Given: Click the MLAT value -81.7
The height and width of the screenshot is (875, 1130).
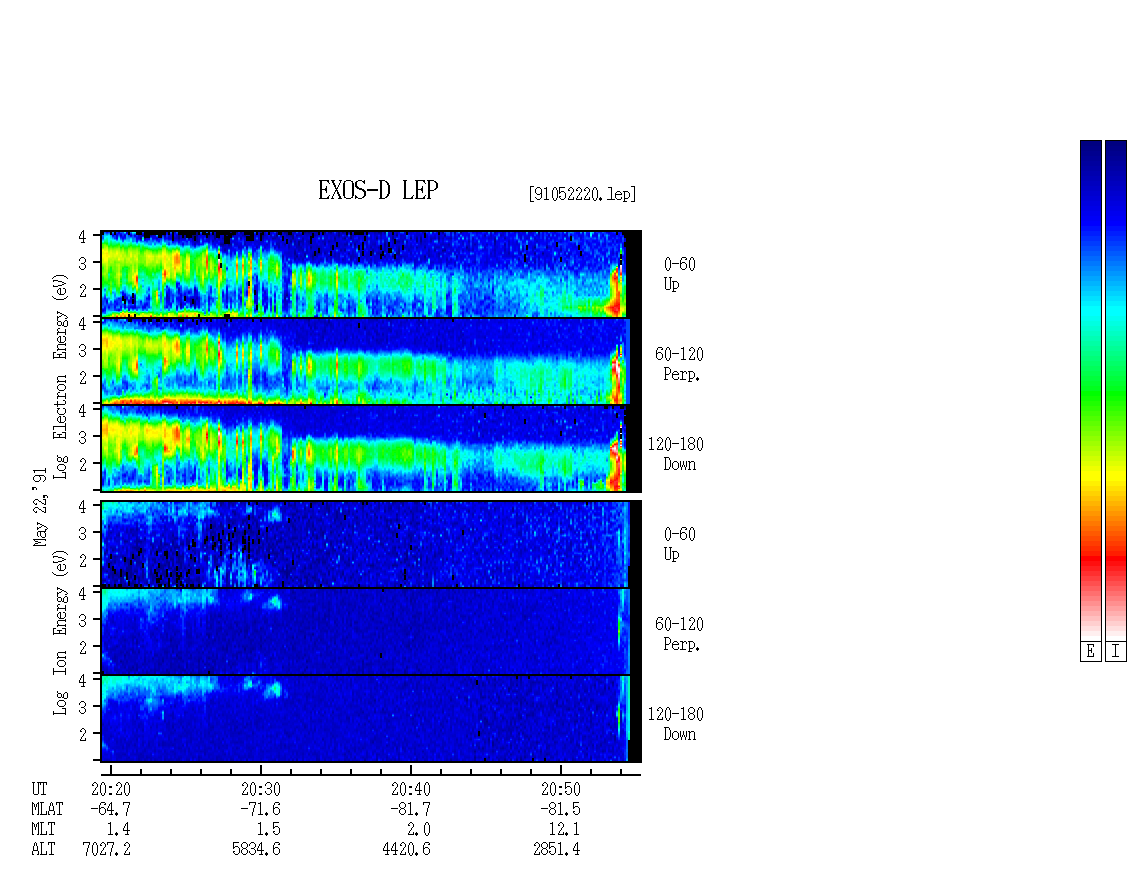Looking at the screenshot, I should (410, 809).
